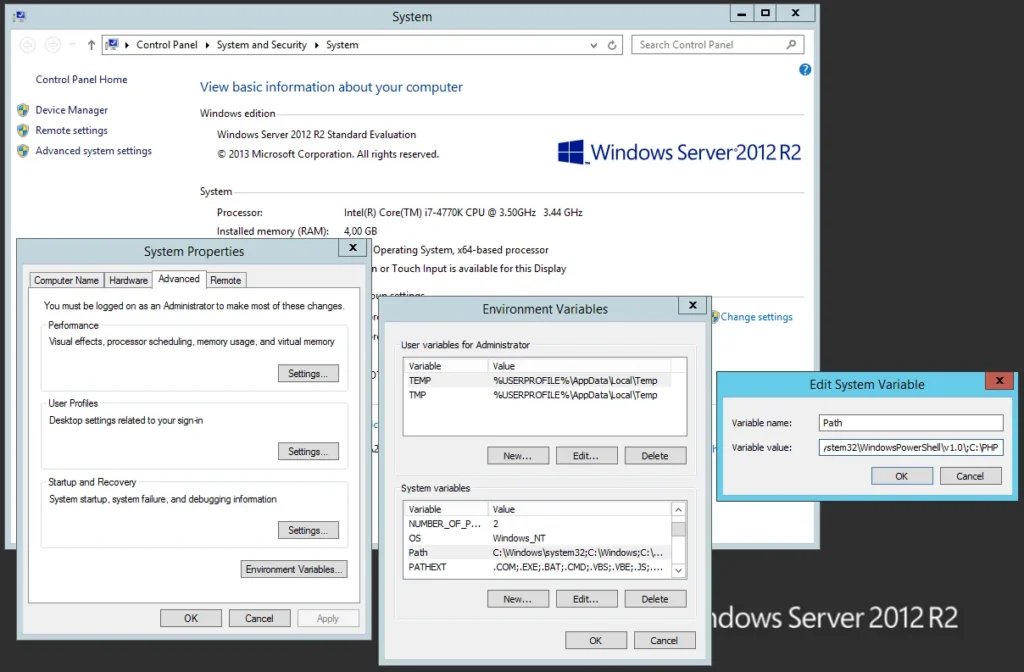This screenshot has height=672, width=1024.
Task: Click the Environment Variables... button
Action: click(294, 569)
